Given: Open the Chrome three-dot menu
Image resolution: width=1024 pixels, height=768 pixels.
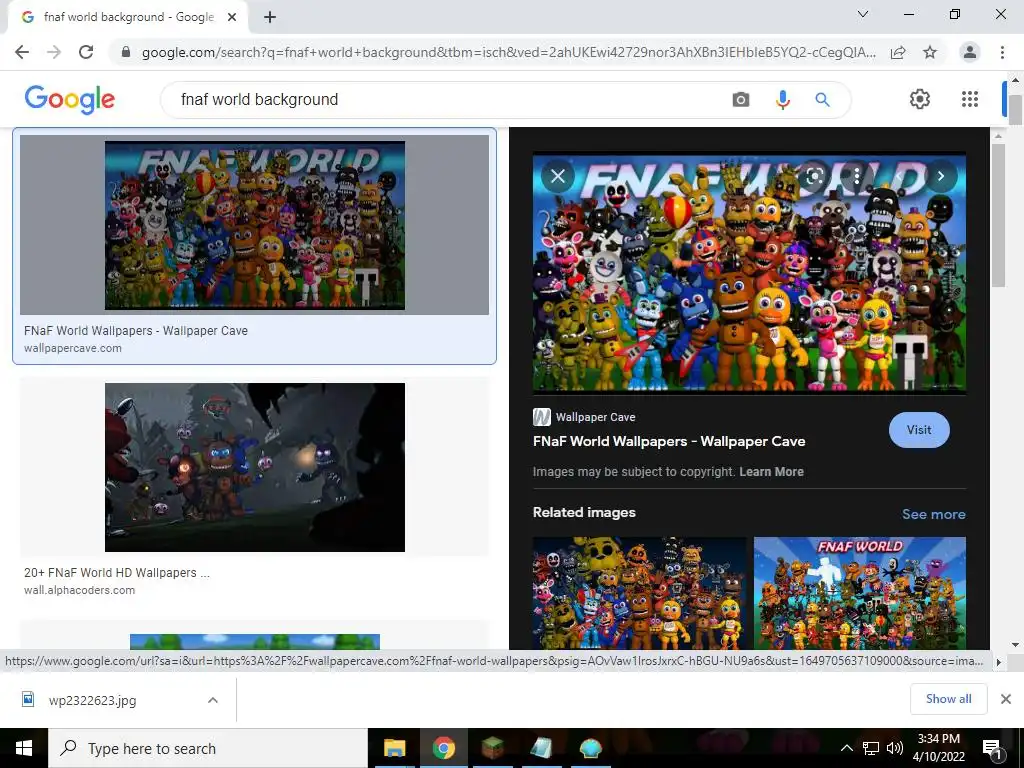Looking at the screenshot, I should (1002, 52).
